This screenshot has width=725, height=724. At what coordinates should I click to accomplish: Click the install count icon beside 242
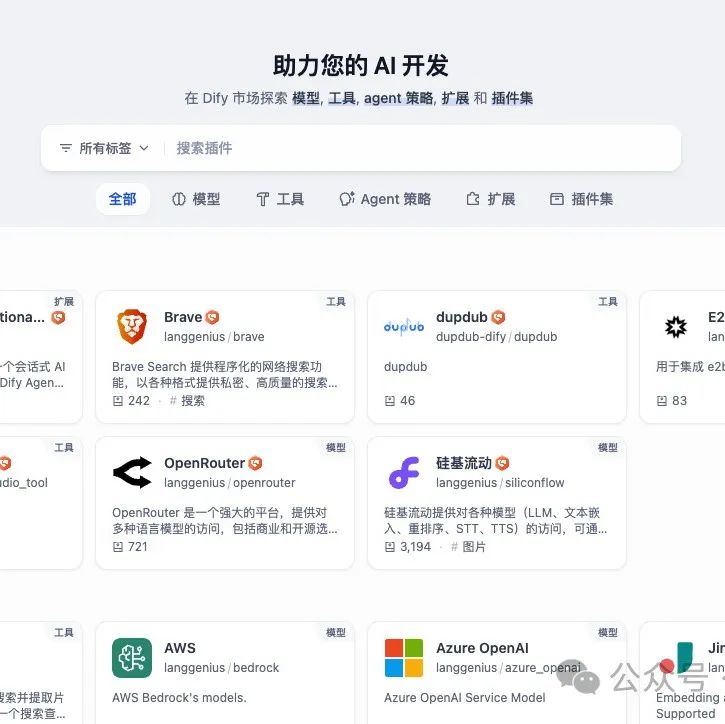tap(118, 401)
